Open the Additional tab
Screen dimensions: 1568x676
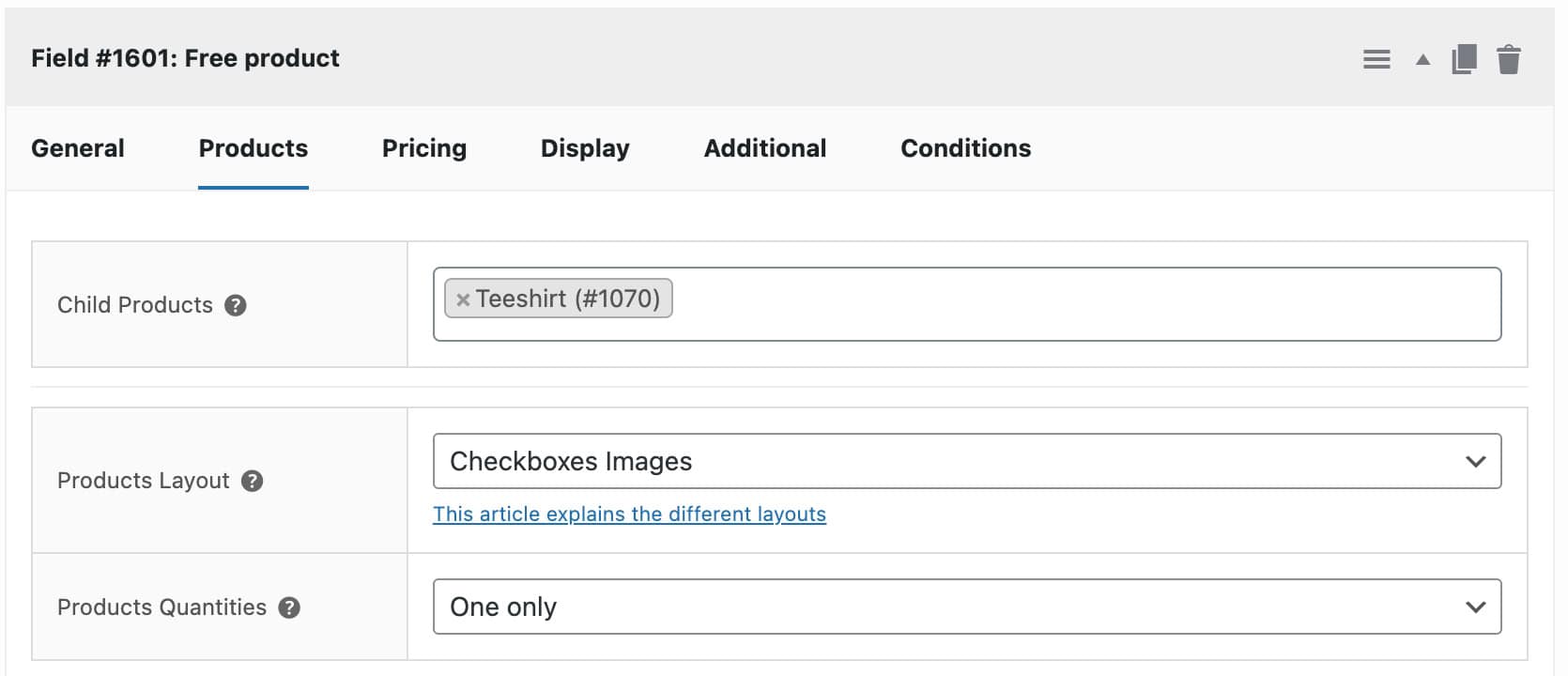click(764, 147)
